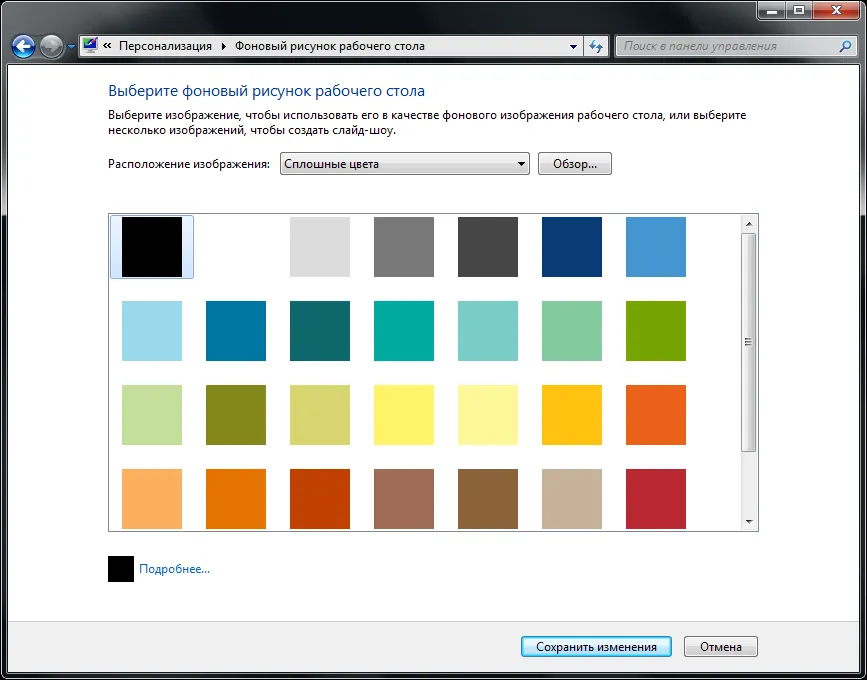This screenshot has height=680, width=867.
Task: Open the Подробнее... link
Action: pos(175,569)
